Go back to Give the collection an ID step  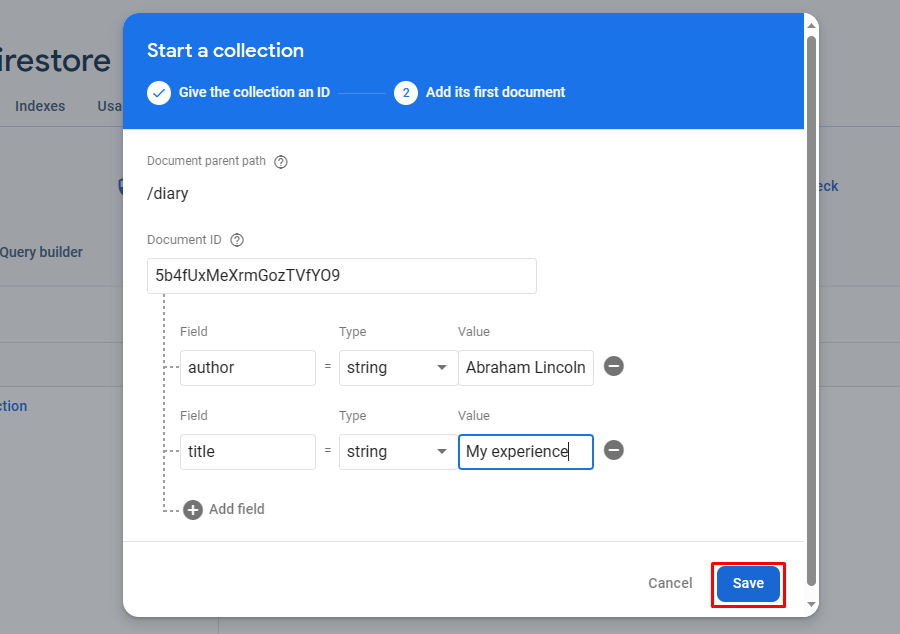[x=254, y=93]
